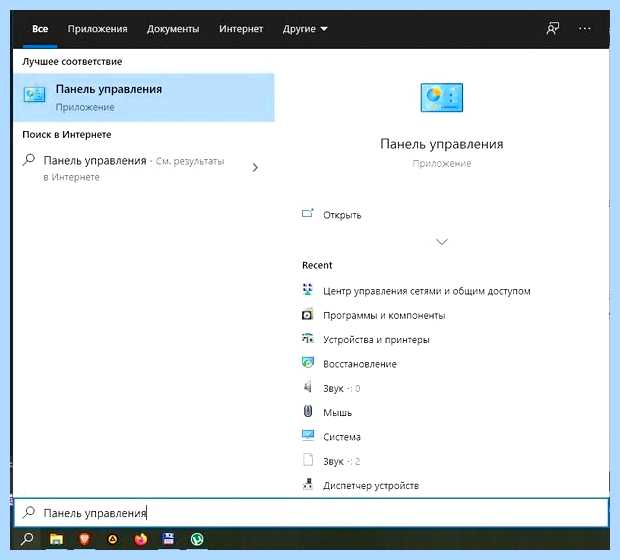Switch to the Приложения tab
Viewport: 620px width, 560px height.
click(97, 29)
